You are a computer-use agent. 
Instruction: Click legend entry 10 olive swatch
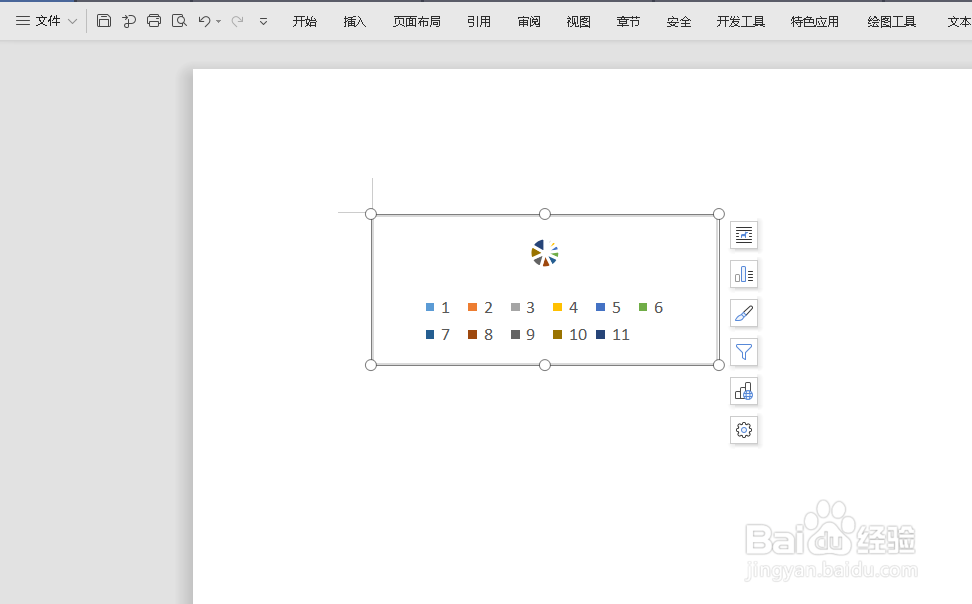(x=557, y=334)
